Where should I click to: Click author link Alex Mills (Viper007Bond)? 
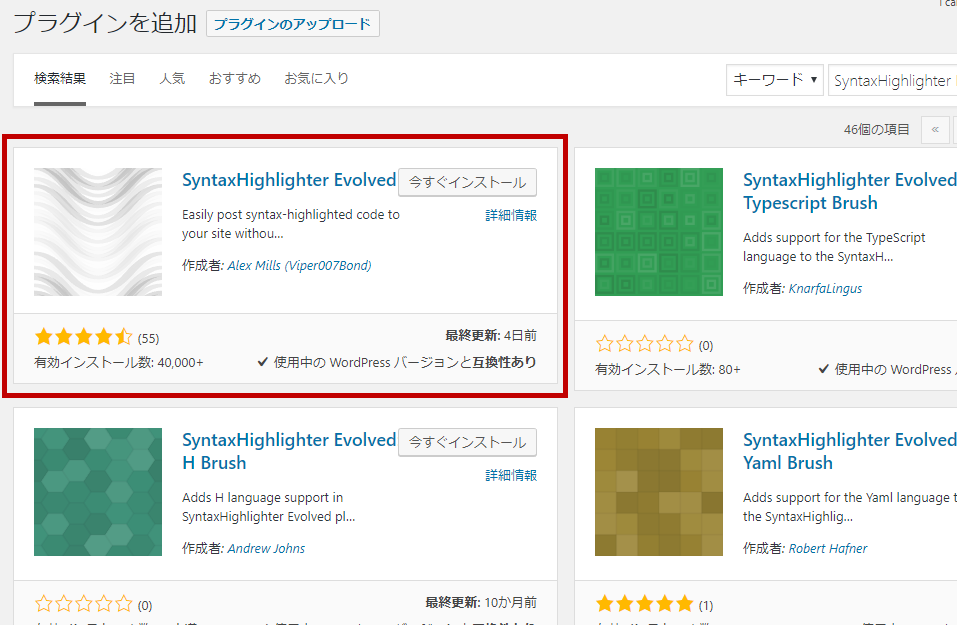click(299, 266)
